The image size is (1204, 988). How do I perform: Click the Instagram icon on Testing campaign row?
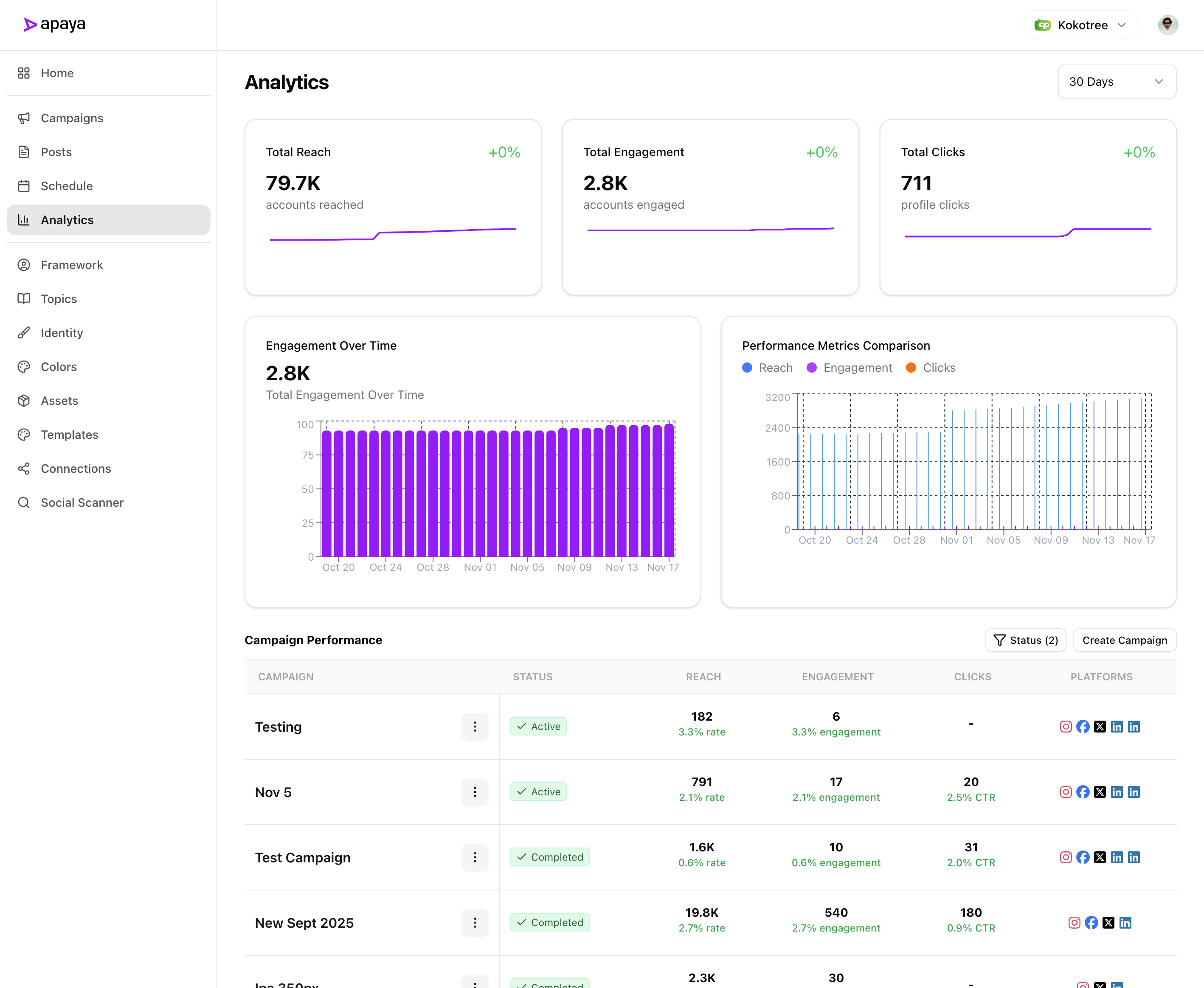(1066, 726)
